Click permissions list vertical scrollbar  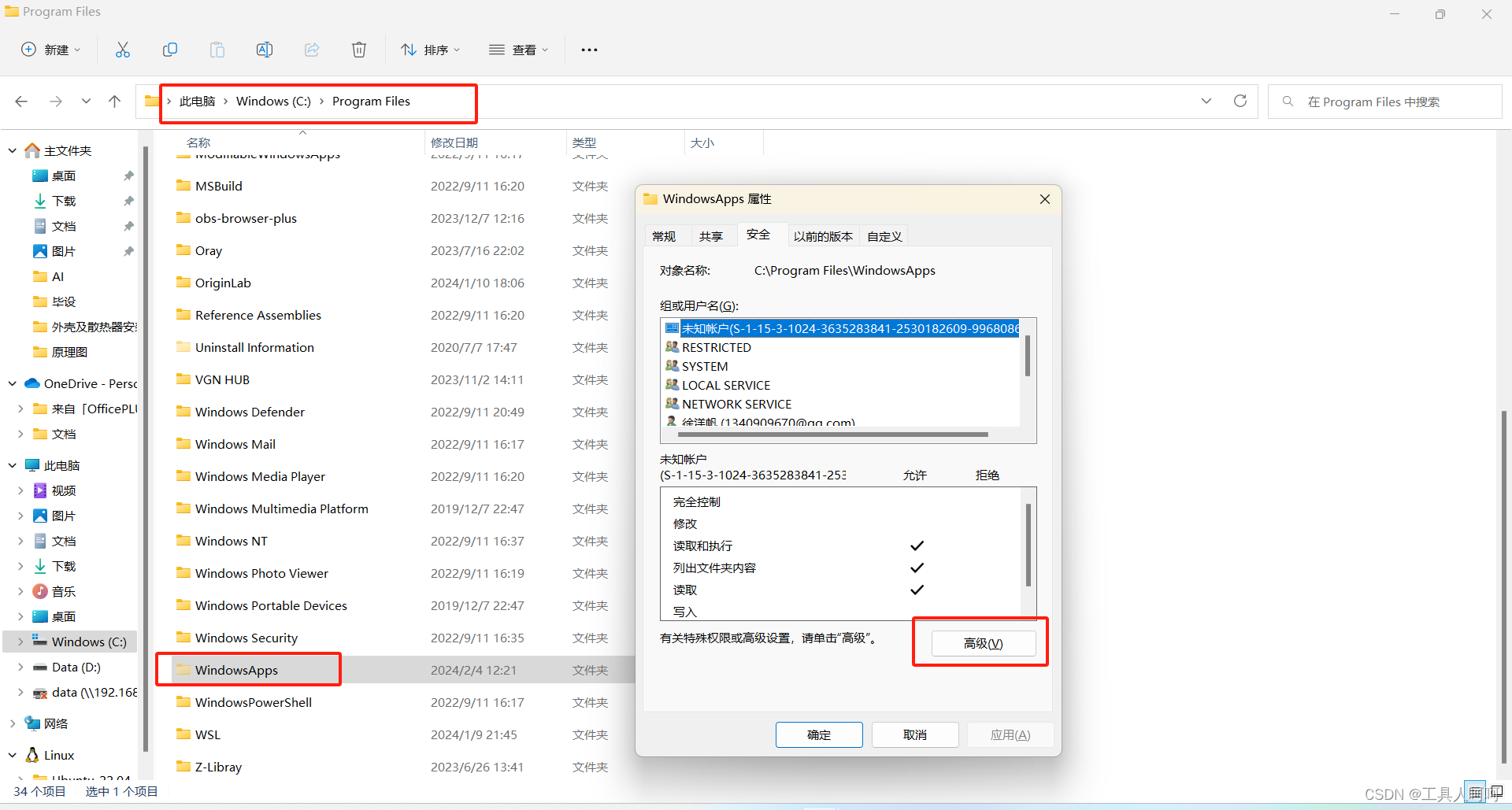point(1028,546)
